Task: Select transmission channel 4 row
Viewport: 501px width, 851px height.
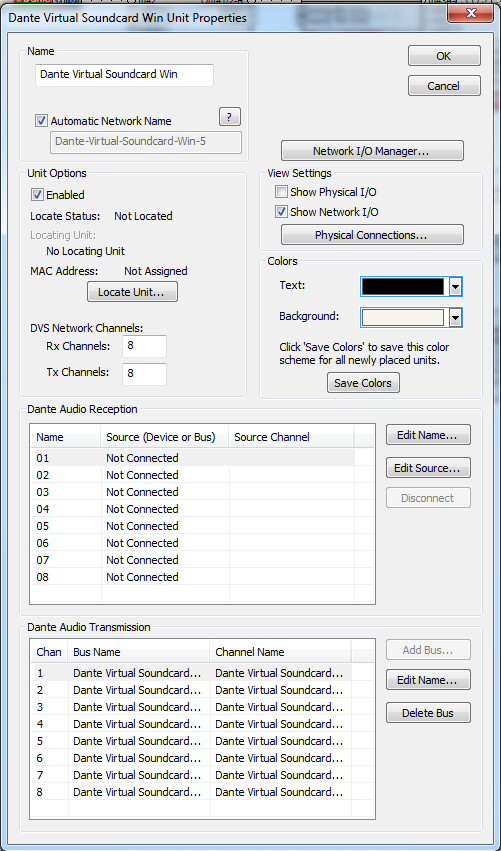Action: click(x=191, y=724)
